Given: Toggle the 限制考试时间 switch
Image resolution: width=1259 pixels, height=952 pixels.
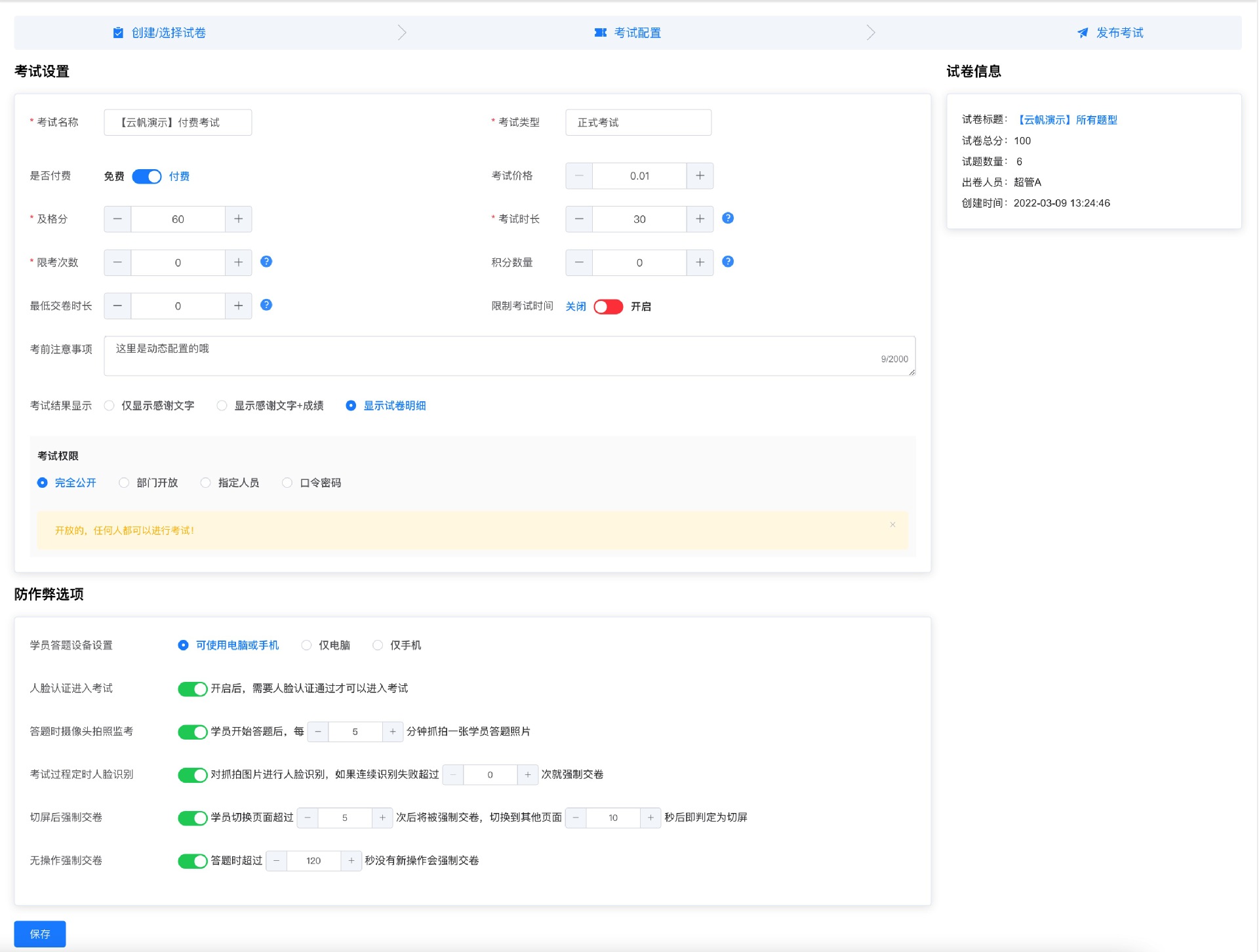Looking at the screenshot, I should point(608,307).
